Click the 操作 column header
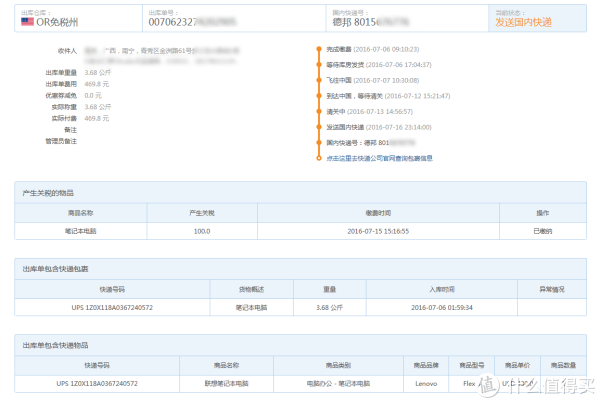The image size is (600, 403). coord(543,213)
